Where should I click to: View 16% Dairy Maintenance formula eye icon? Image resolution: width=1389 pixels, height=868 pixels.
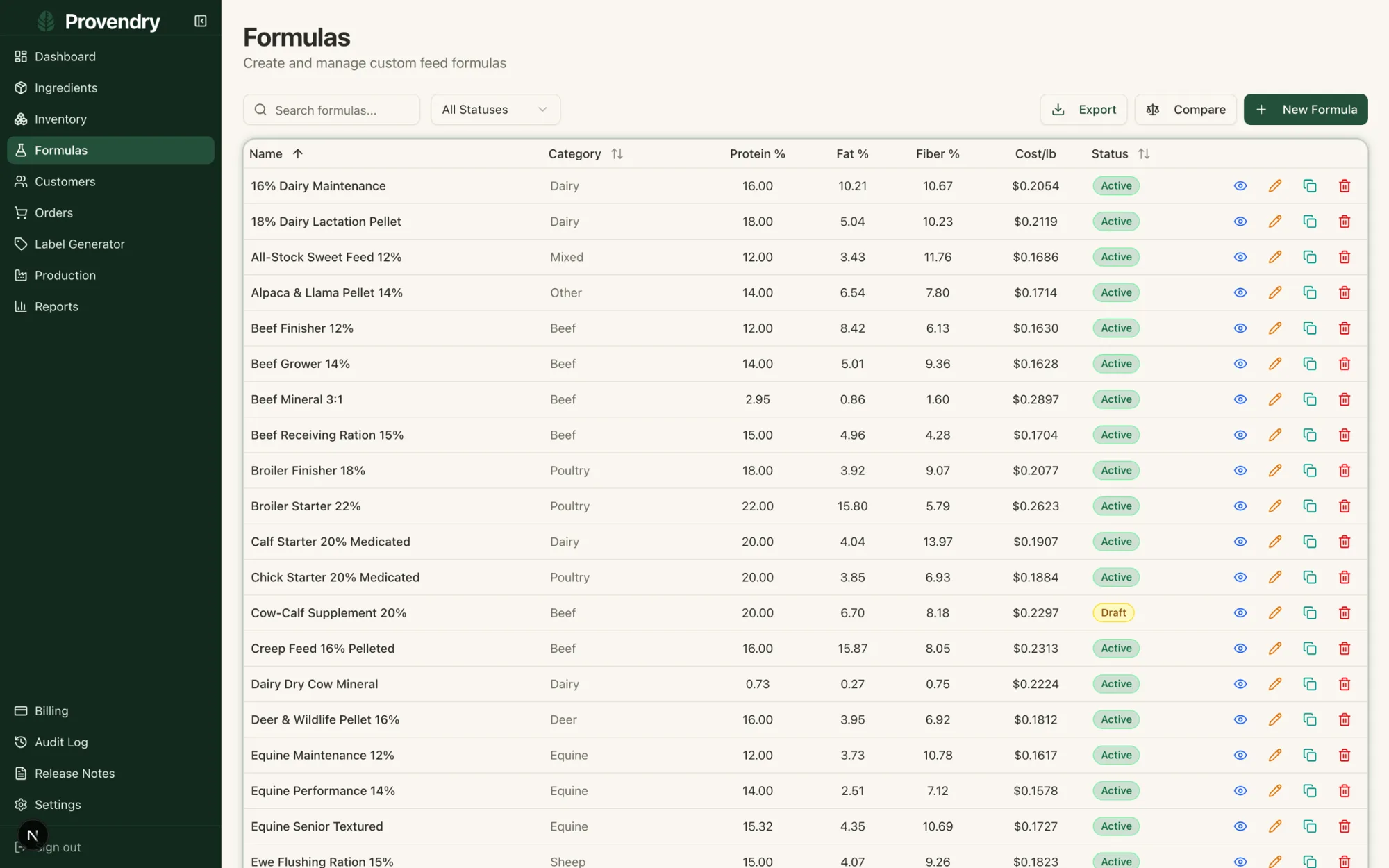(1240, 186)
